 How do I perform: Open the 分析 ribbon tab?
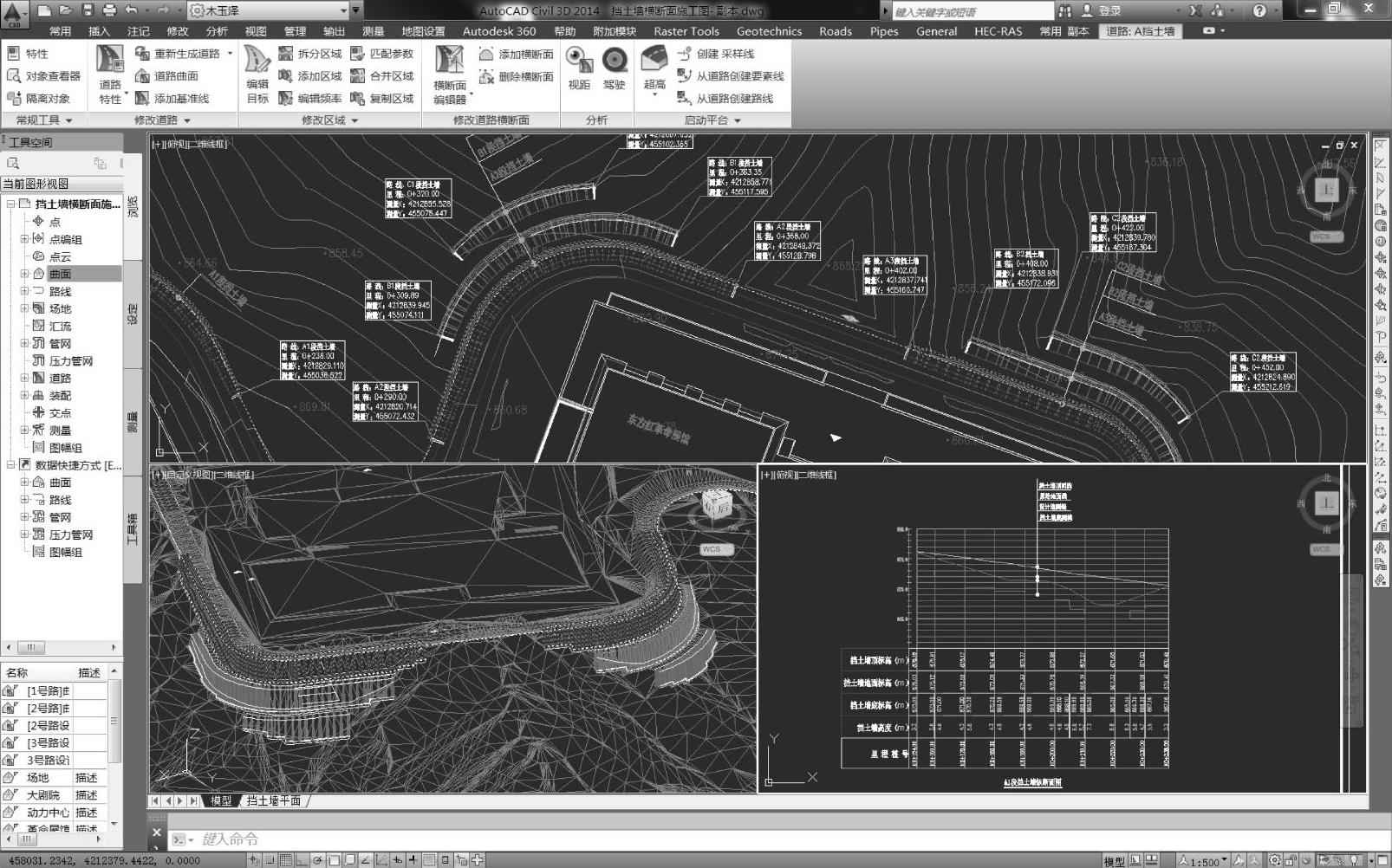(x=217, y=31)
